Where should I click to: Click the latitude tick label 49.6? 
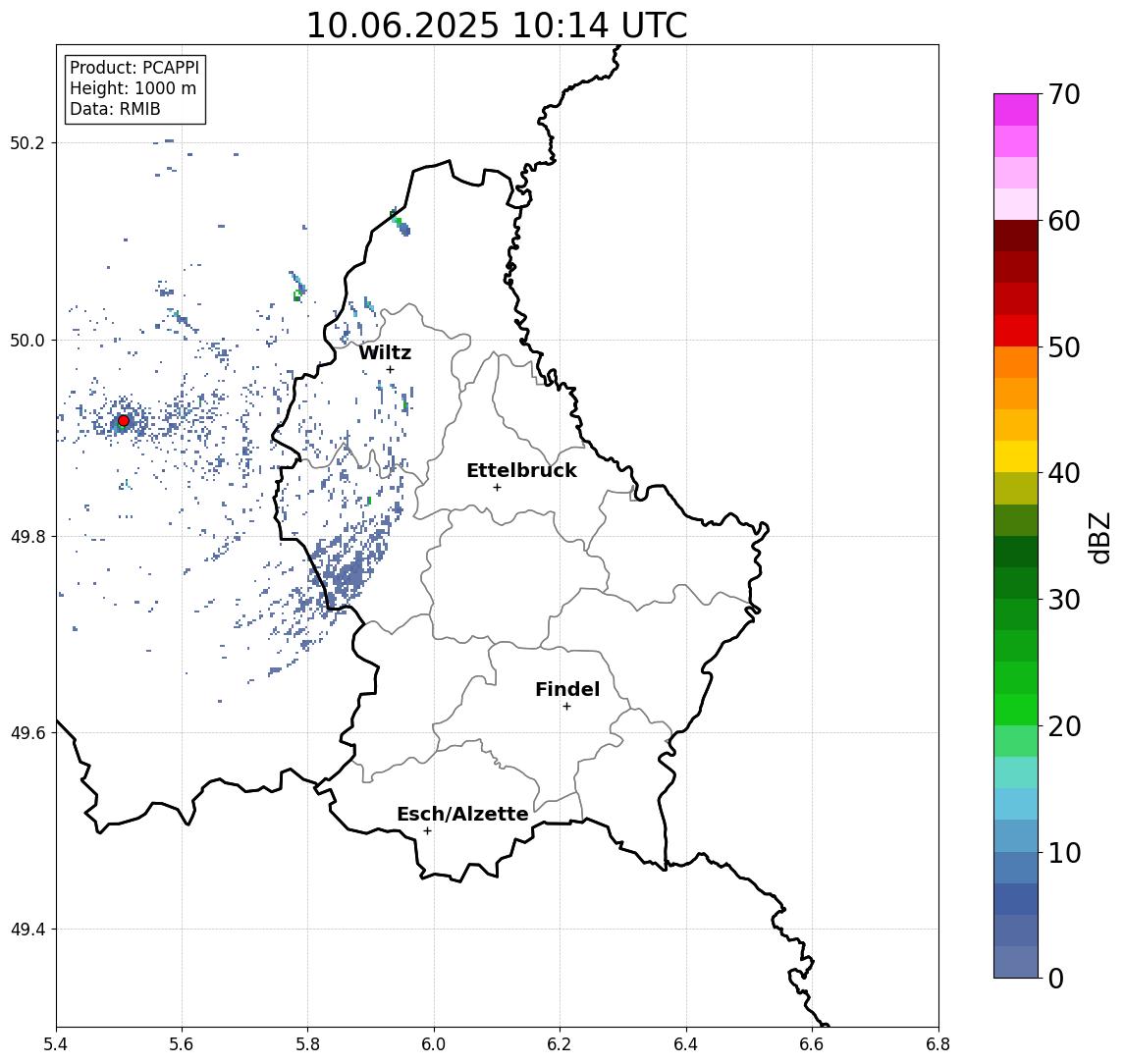(27, 733)
